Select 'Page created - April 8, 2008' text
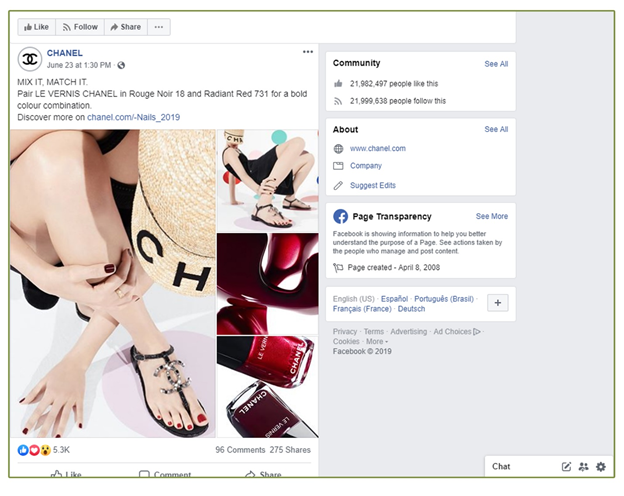 click(394, 268)
